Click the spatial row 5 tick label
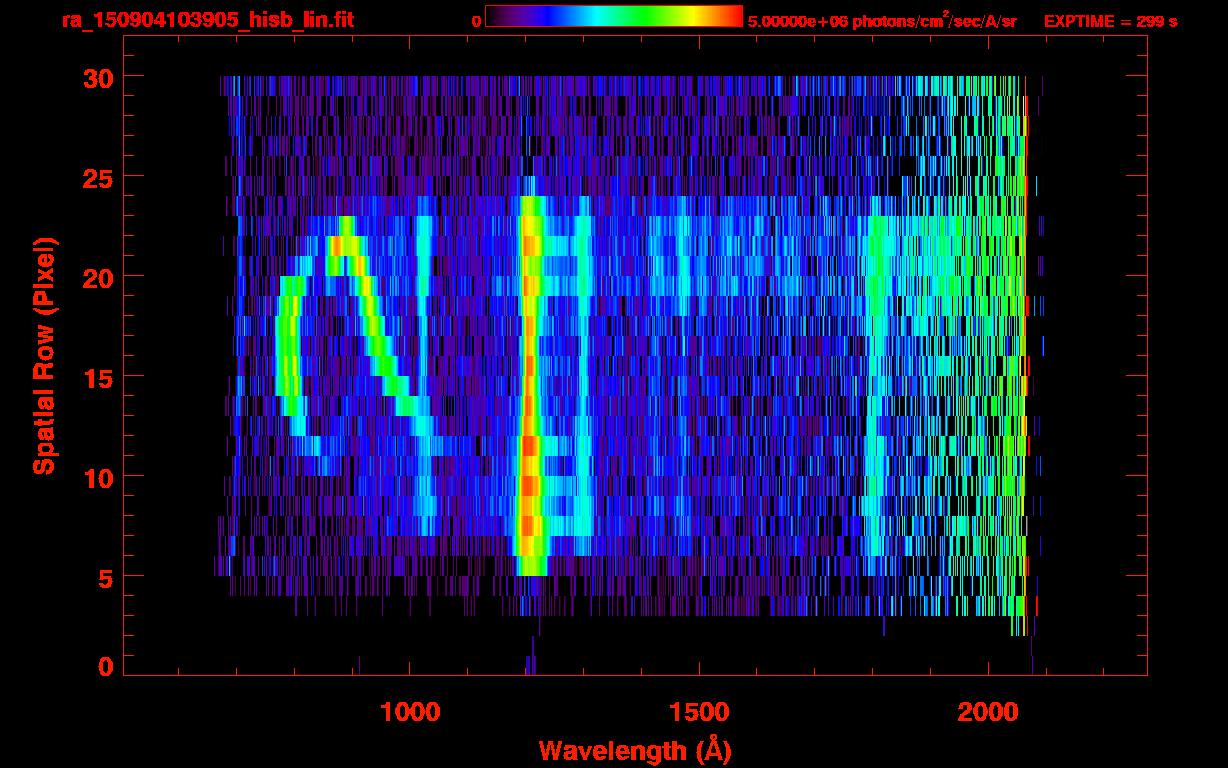Image resolution: width=1228 pixels, height=768 pixels. click(x=105, y=577)
